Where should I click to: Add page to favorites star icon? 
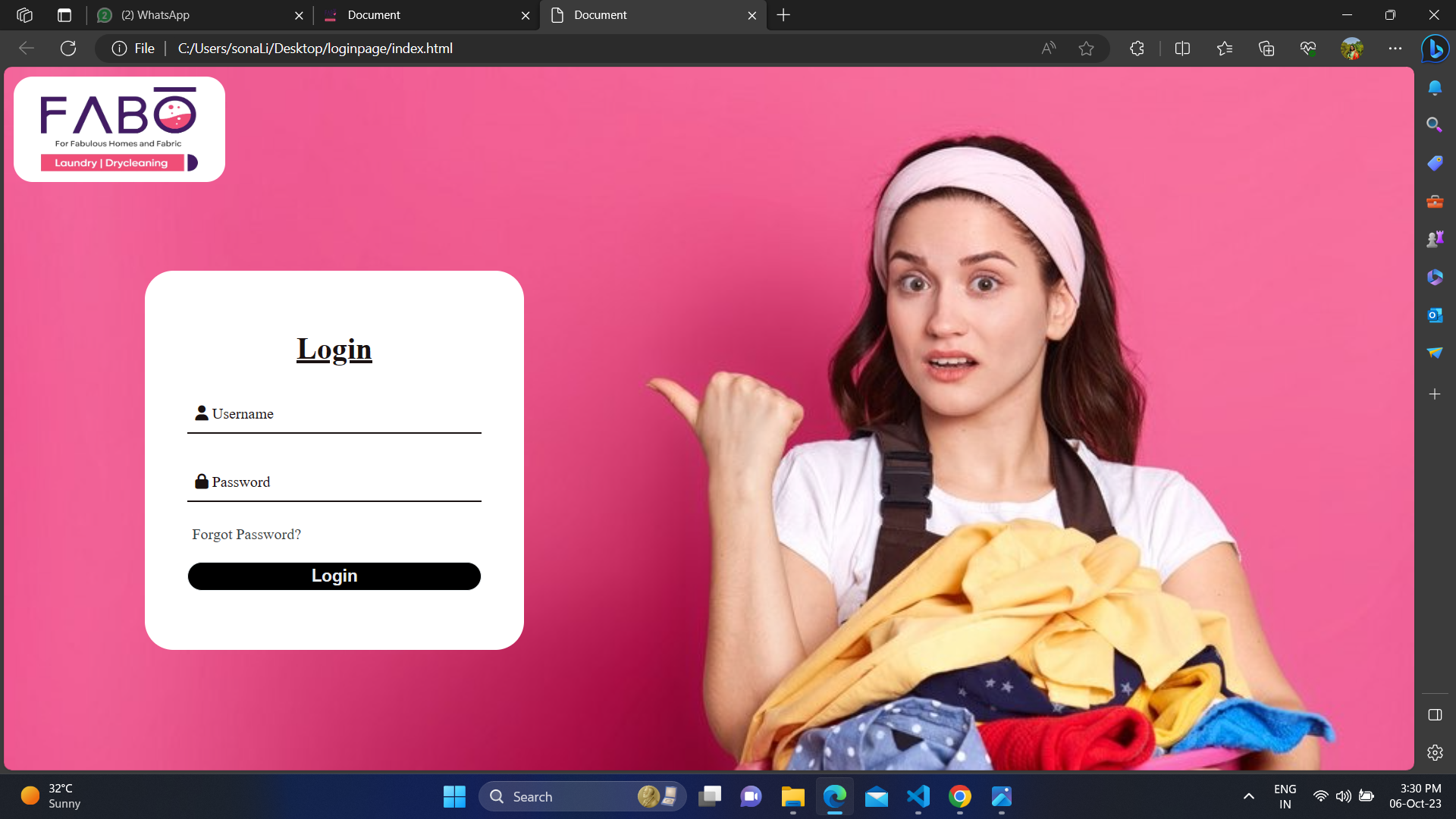(x=1086, y=49)
